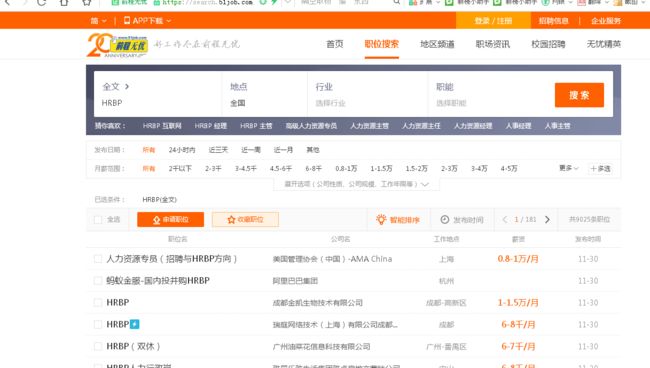Check the HRBP with blue badge row checkbox
The image size is (650, 368).
[98, 324]
